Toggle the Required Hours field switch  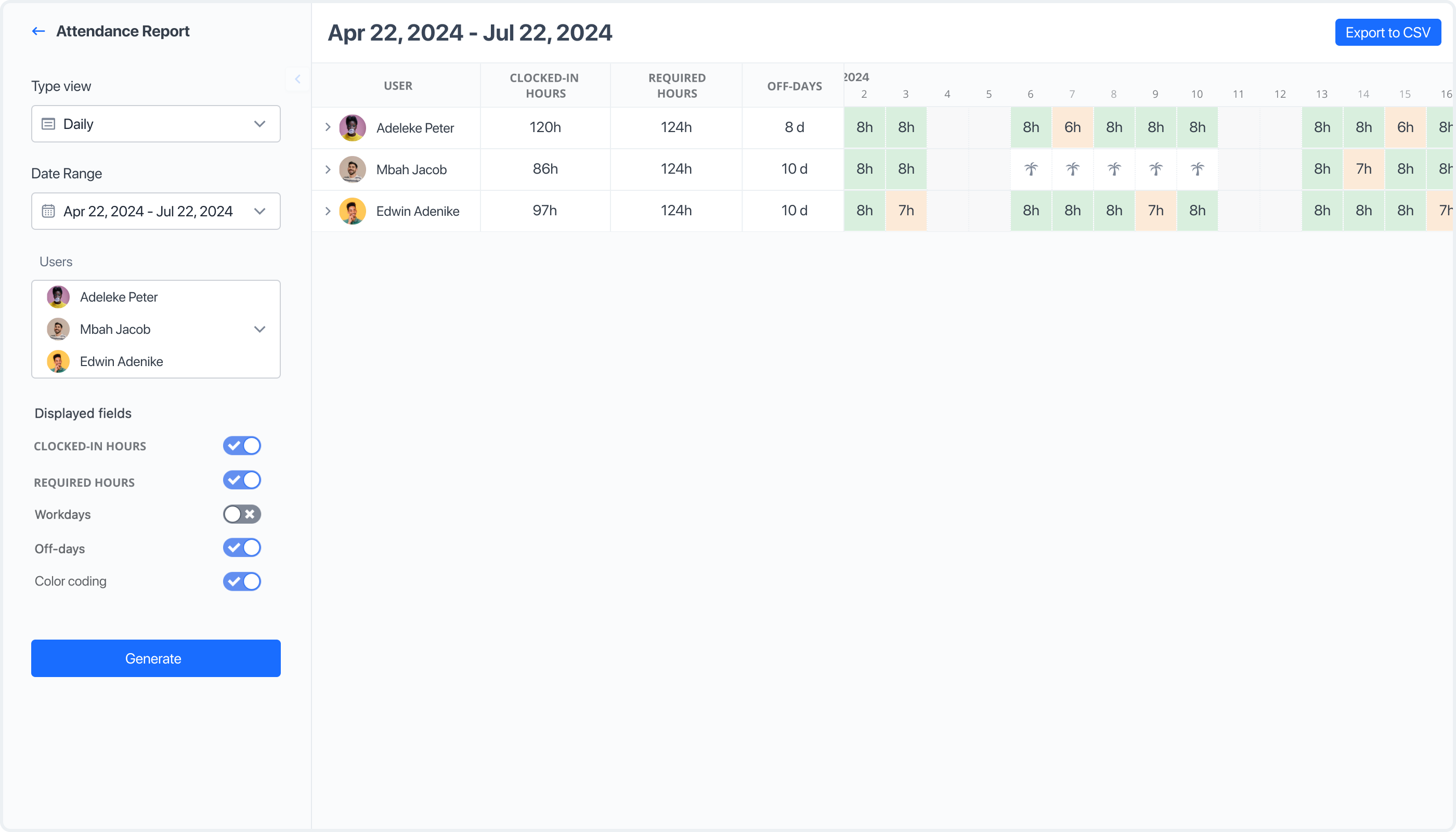[x=242, y=480]
